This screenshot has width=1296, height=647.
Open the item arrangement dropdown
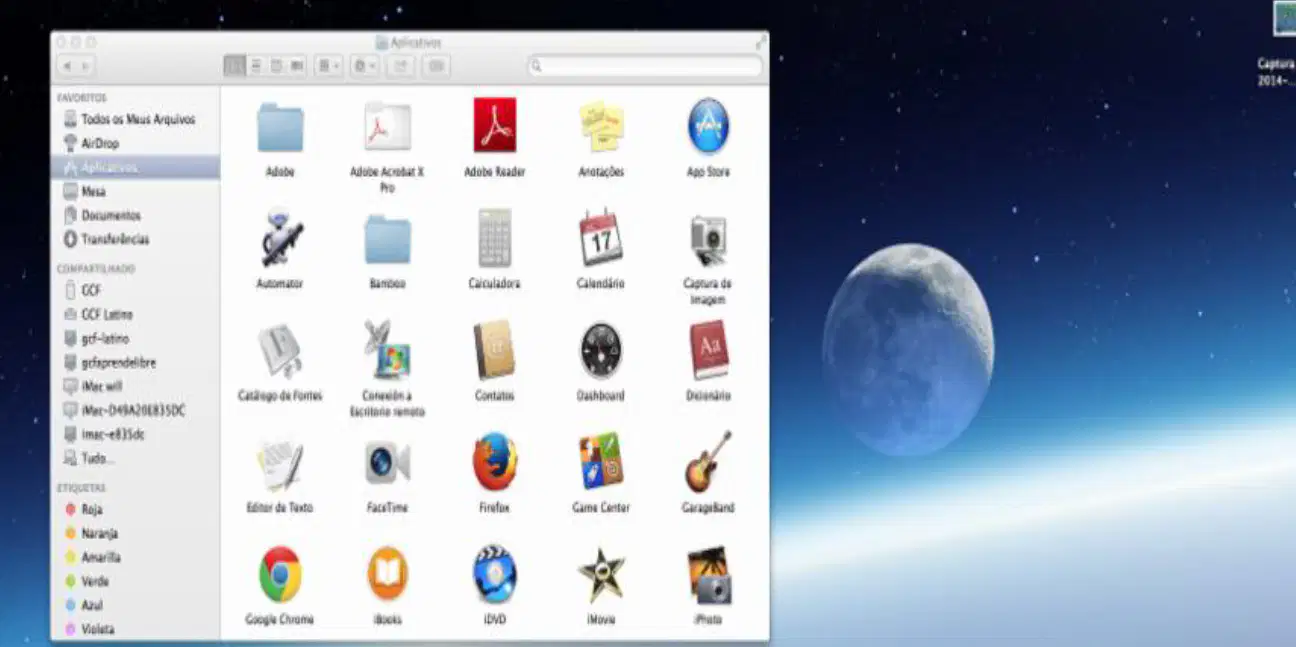pos(329,66)
